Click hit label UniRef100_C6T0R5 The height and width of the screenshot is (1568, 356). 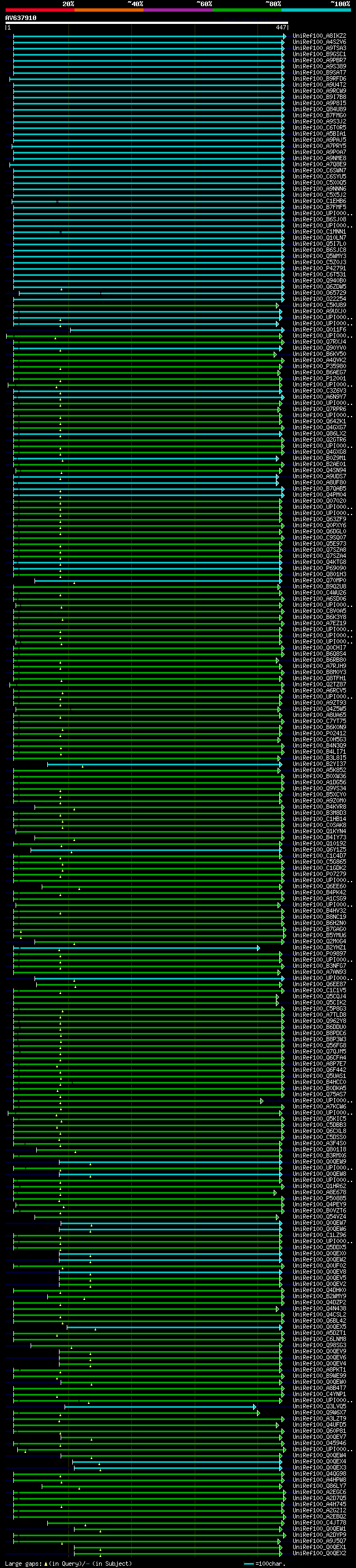tap(319, 128)
